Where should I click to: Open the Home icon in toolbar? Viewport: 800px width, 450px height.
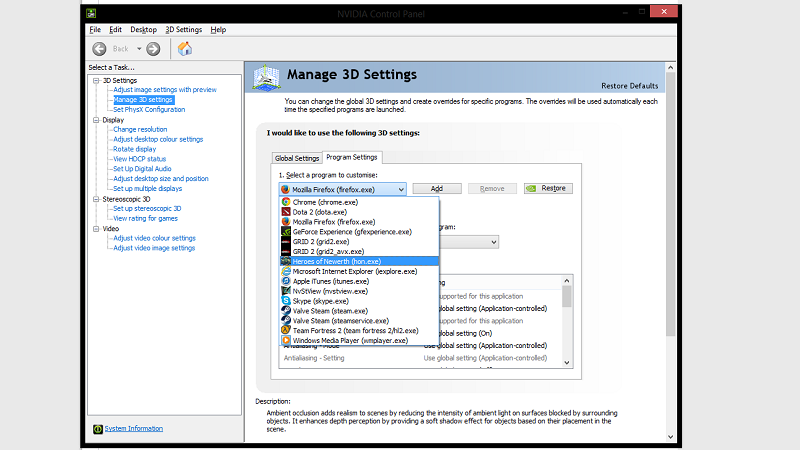click(x=185, y=48)
